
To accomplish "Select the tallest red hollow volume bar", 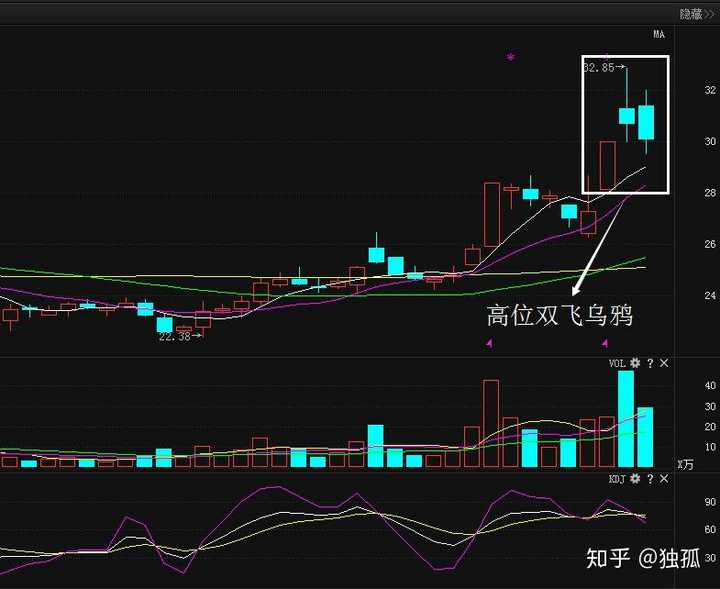I will [x=491, y=423].
